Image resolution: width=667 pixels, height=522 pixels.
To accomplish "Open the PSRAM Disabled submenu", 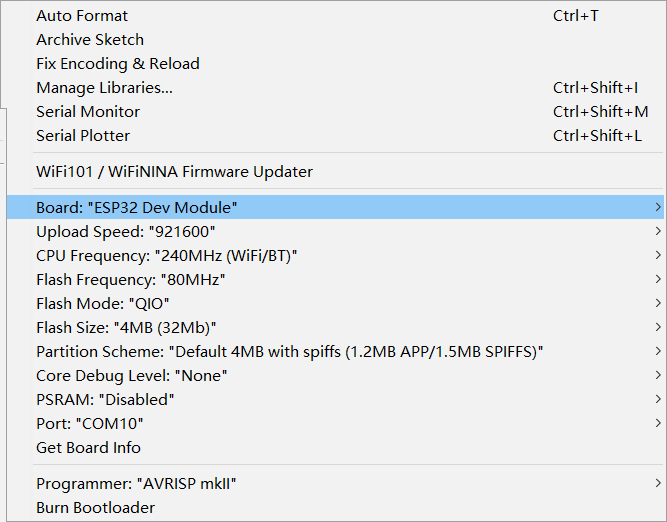I will point(106,400).
